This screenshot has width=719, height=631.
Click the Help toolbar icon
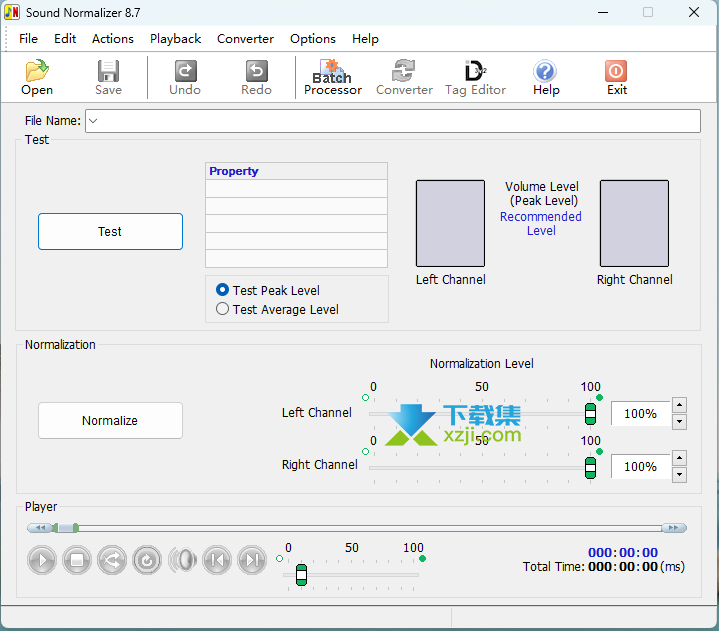546,77
